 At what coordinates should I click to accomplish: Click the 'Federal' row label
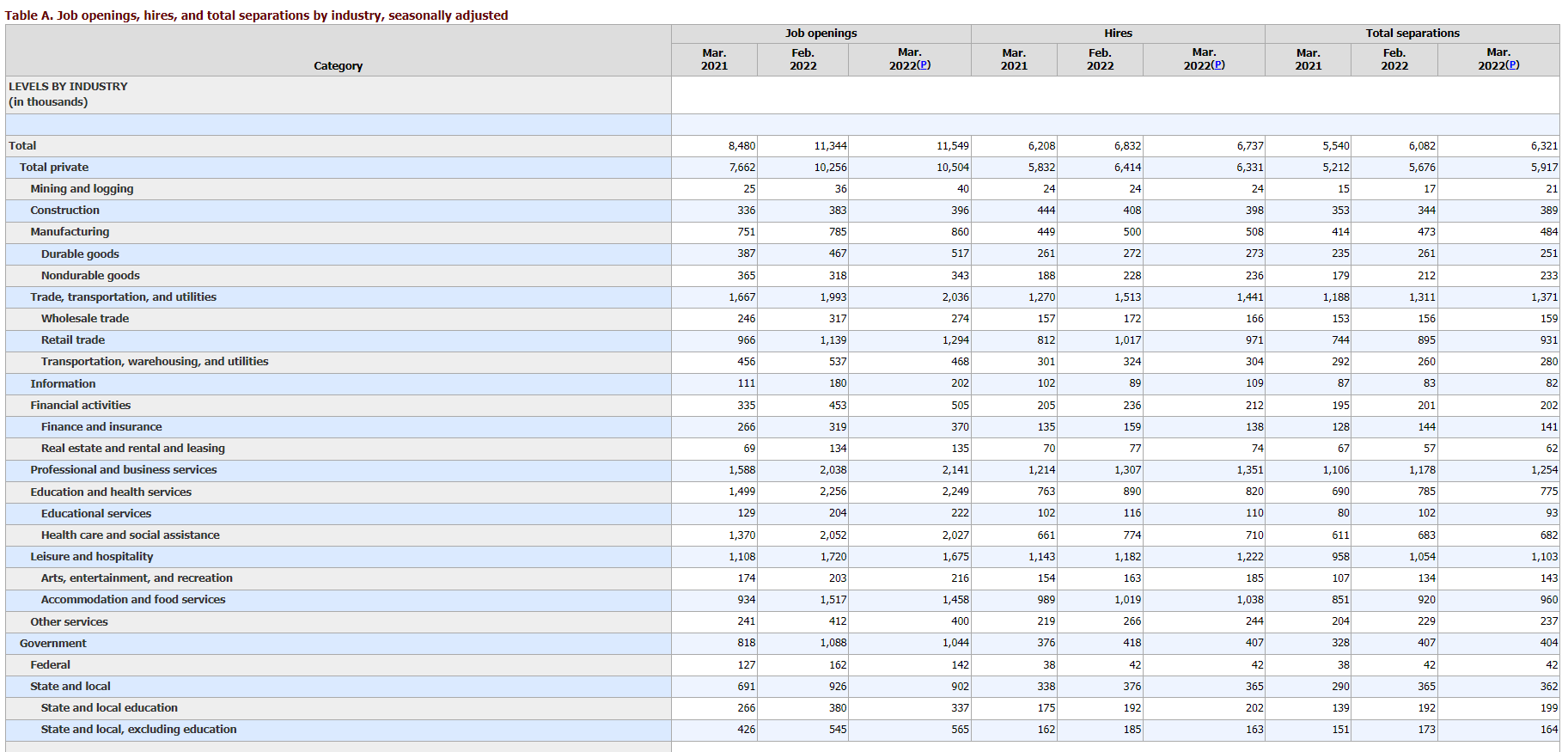point(51,665)
